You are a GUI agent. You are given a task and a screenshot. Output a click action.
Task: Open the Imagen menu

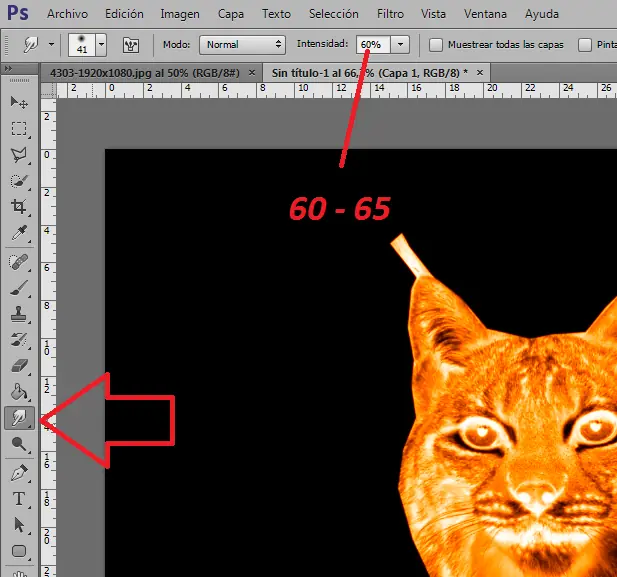coord(180,14)
